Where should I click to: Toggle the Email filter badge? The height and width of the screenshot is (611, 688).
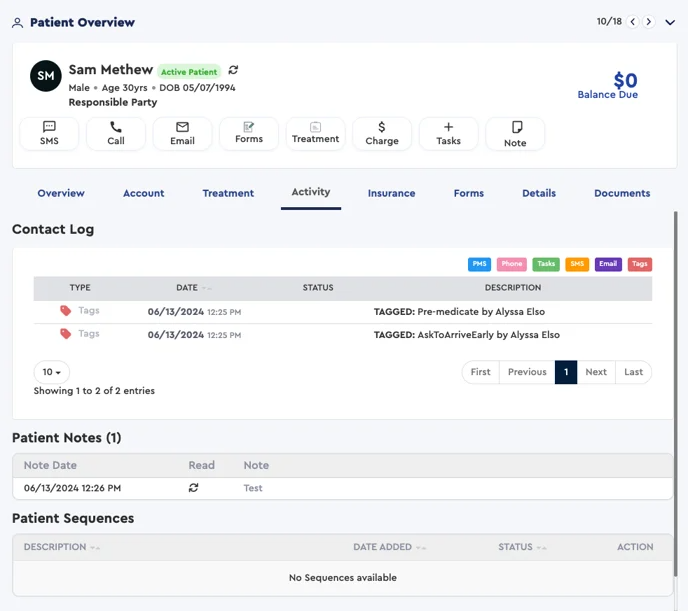[608, 264]
